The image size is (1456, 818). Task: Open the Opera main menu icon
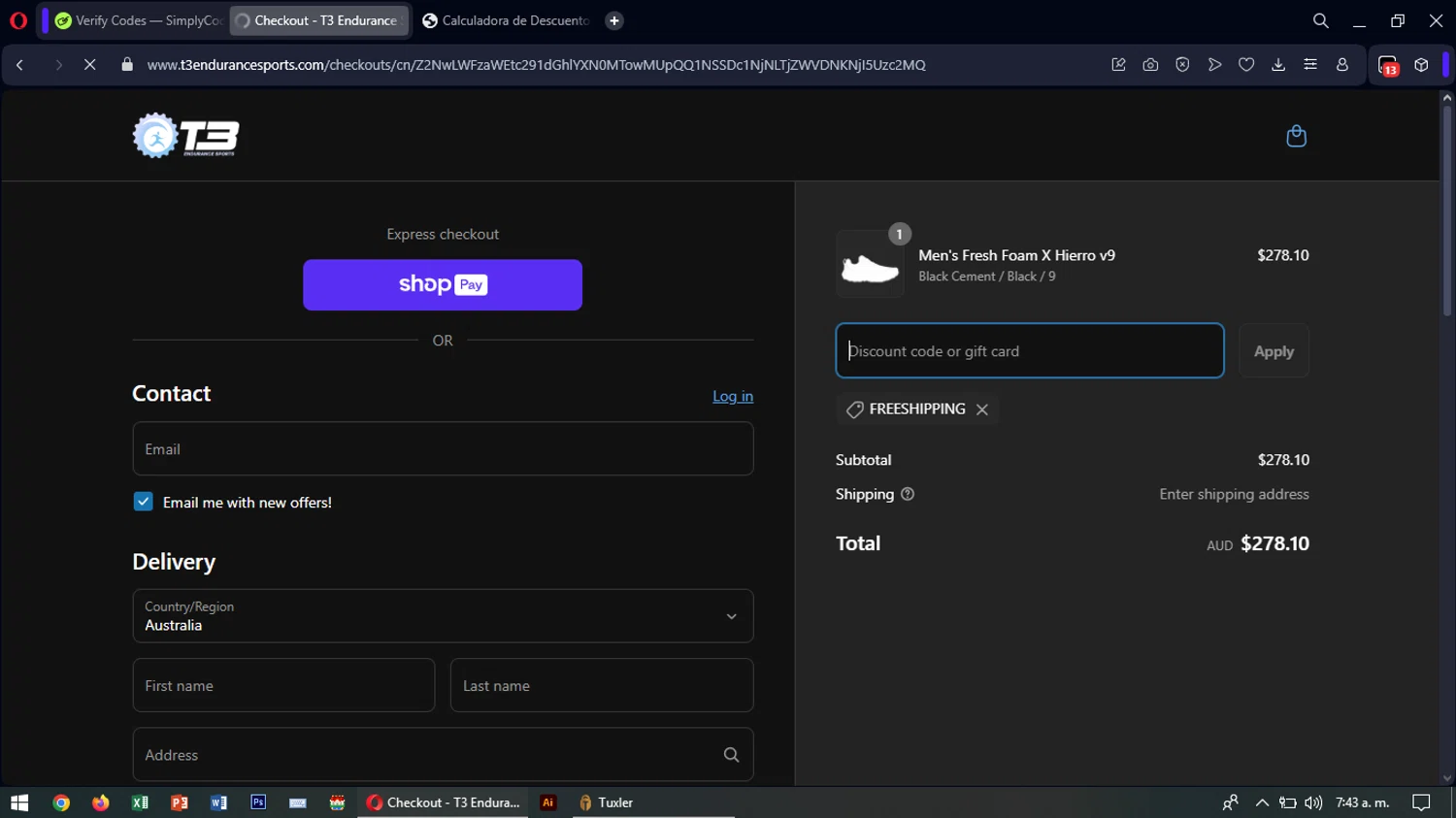17,20
